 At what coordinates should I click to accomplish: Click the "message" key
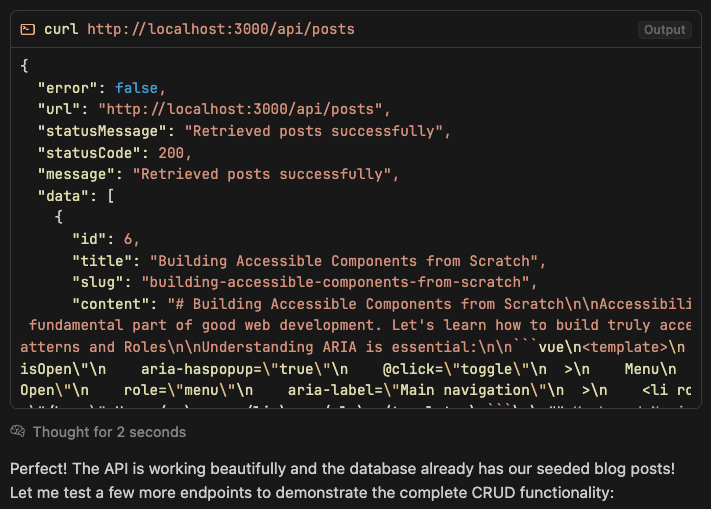click(x=76, y=174)
